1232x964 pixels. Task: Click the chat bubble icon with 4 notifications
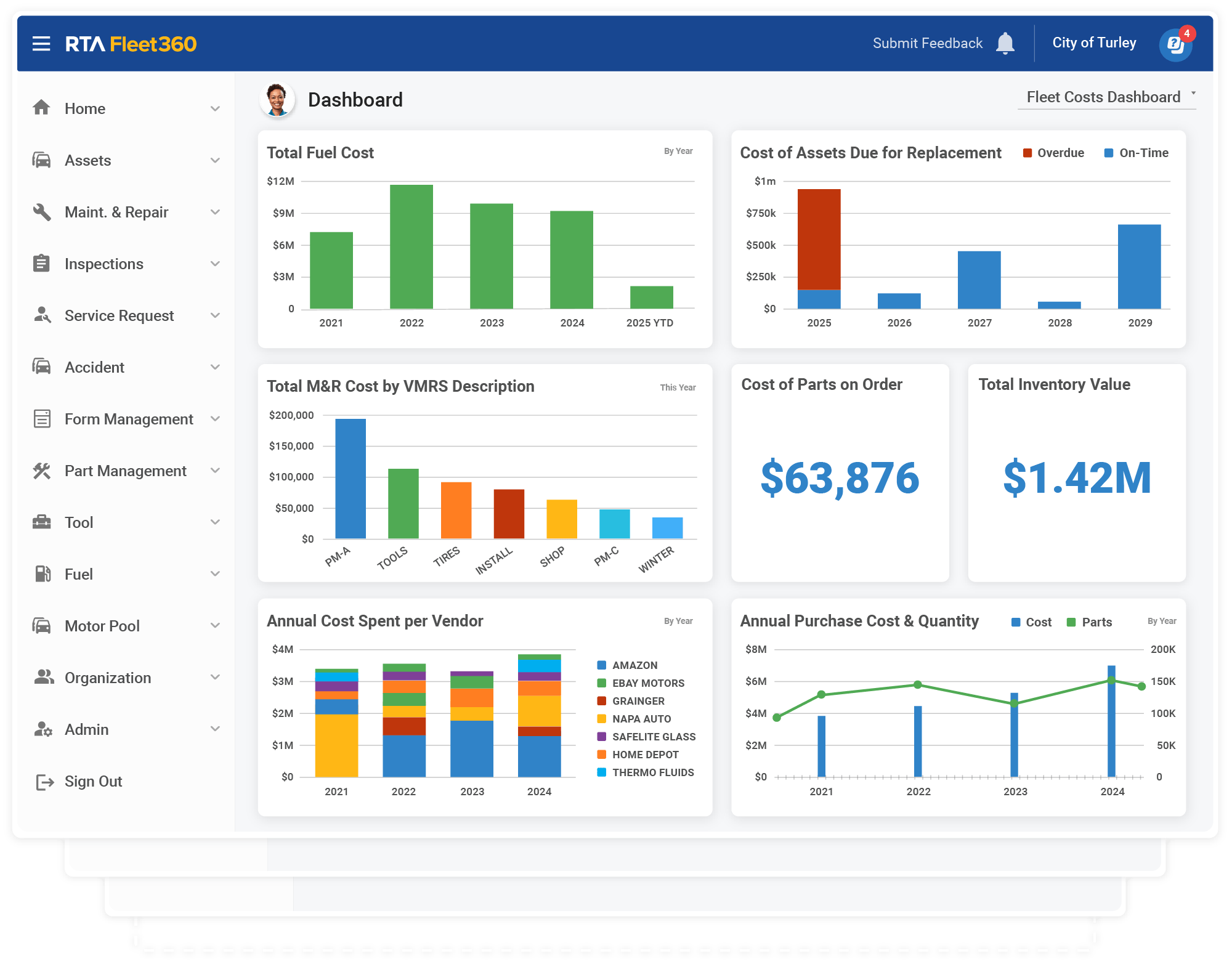tap(1175, 43)
